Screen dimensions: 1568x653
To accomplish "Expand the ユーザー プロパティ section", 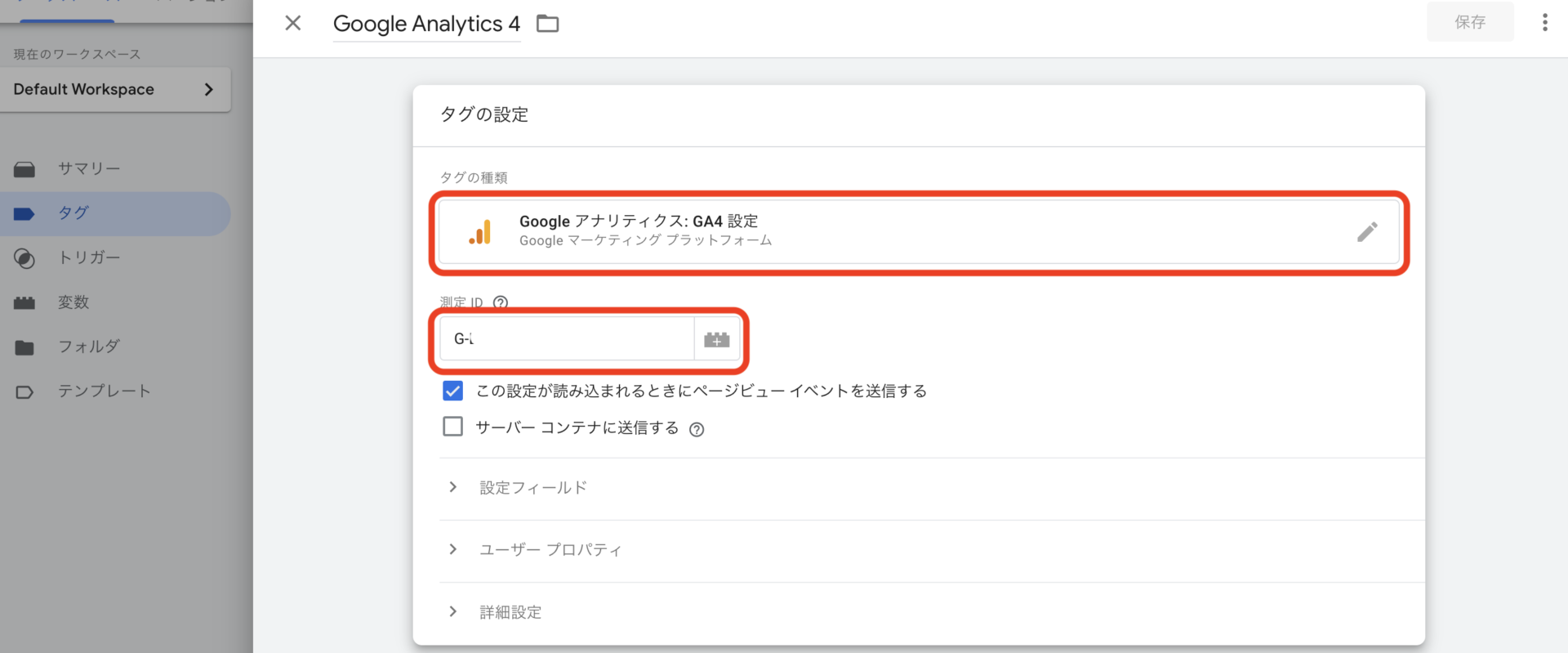I will (932, 550).
